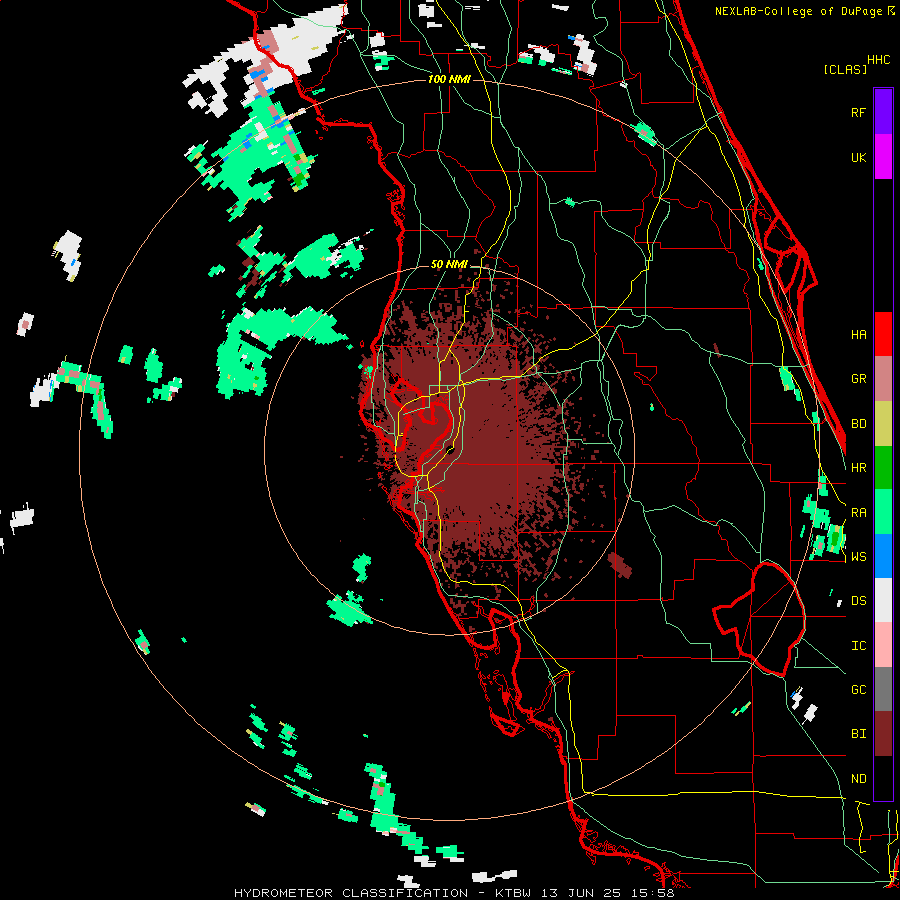Click the WS legend label text

[858, 557]
